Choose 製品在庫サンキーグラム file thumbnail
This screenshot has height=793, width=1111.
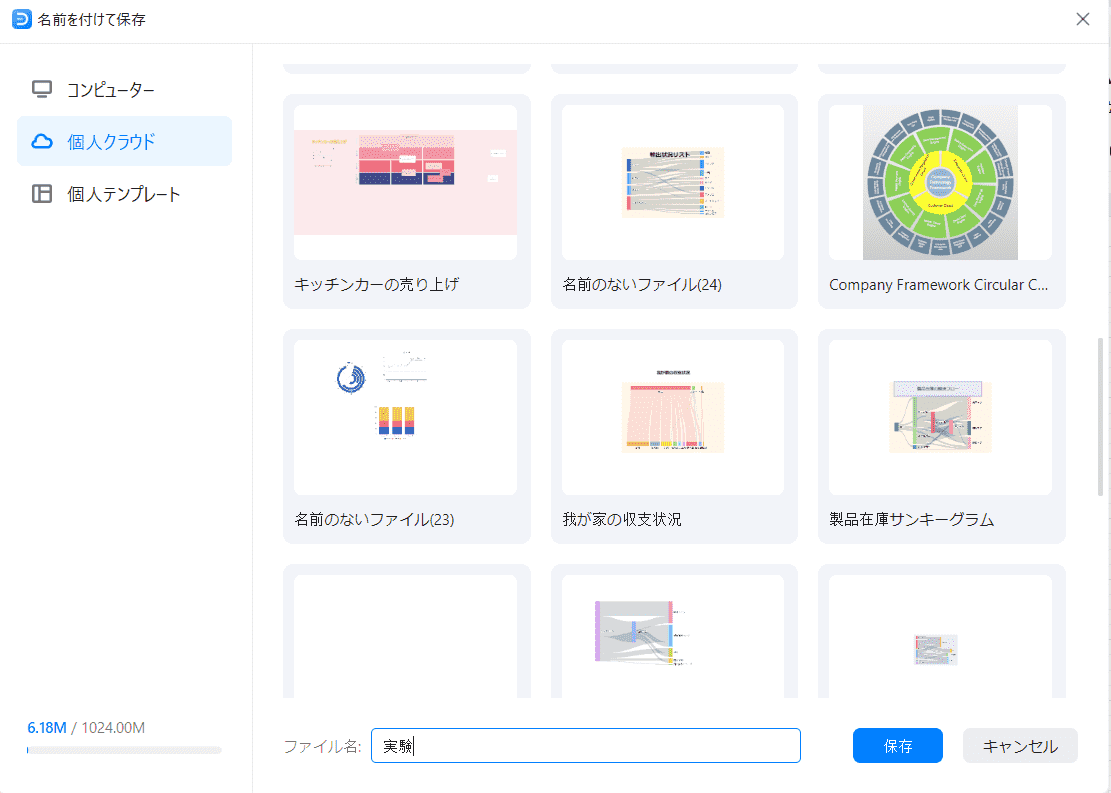pyautogui.click(x=940, y=417)
